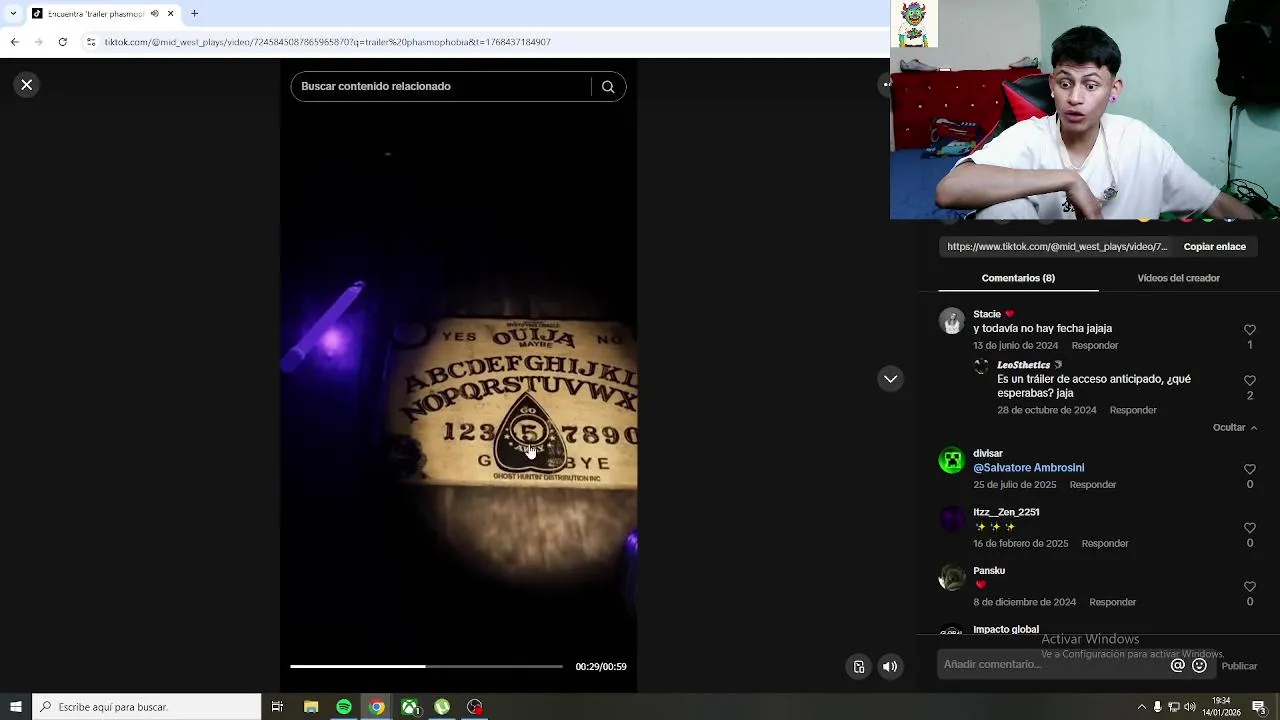
Task: Open a new Chrome tab
Action: click(x=194, y=14)
